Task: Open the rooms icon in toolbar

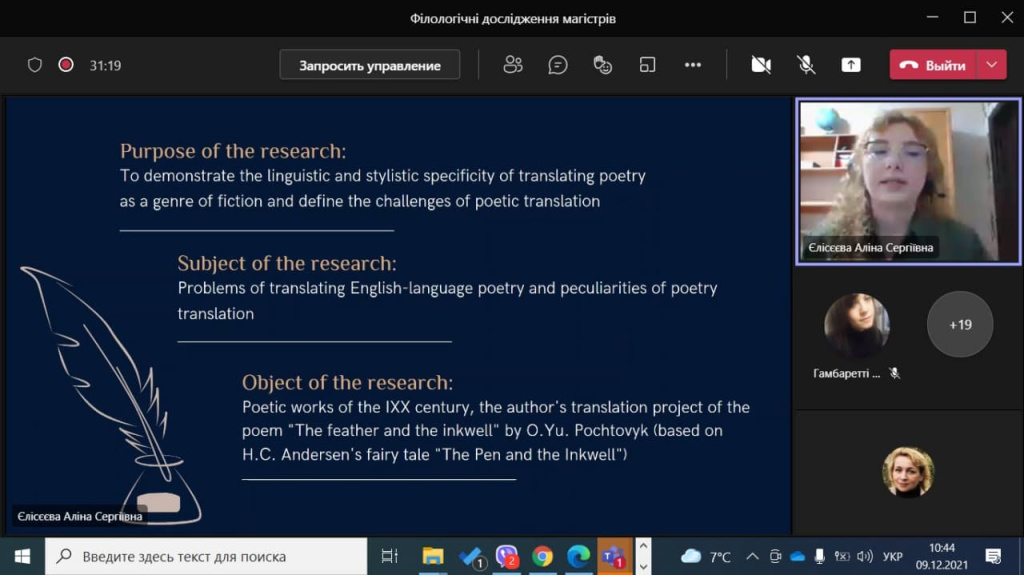Action: 647,65
